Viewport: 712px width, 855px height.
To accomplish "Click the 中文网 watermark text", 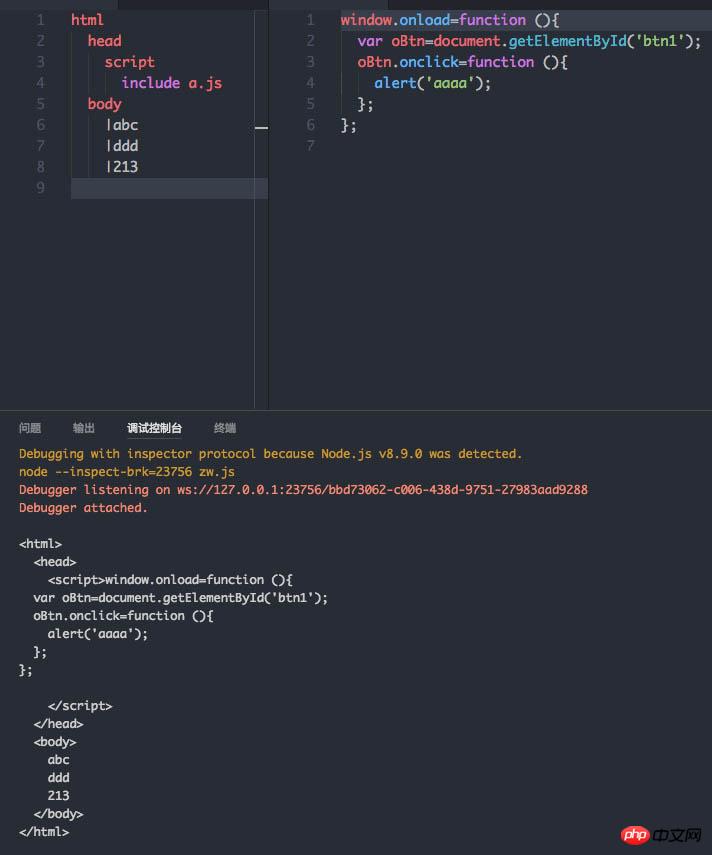I will [677, 835].
